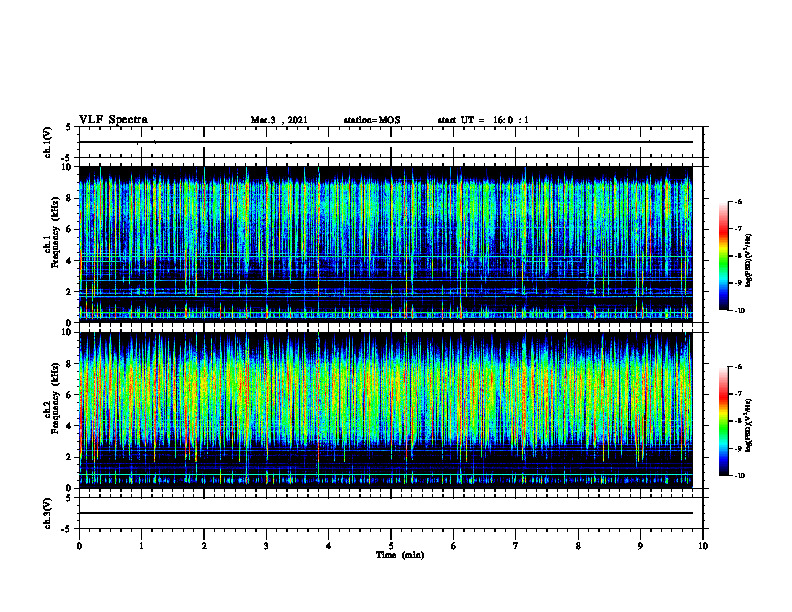Click time axis tick label "9"
792x612 pixels.
(x=640, y=546)
